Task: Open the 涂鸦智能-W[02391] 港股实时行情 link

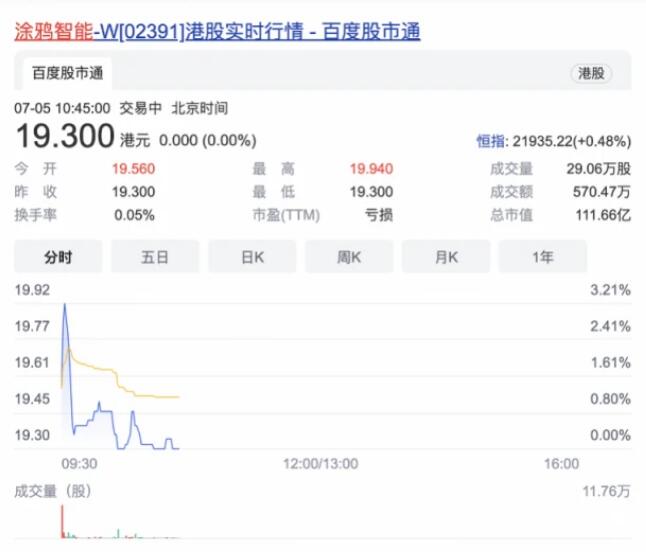Action: pos(217,32)
